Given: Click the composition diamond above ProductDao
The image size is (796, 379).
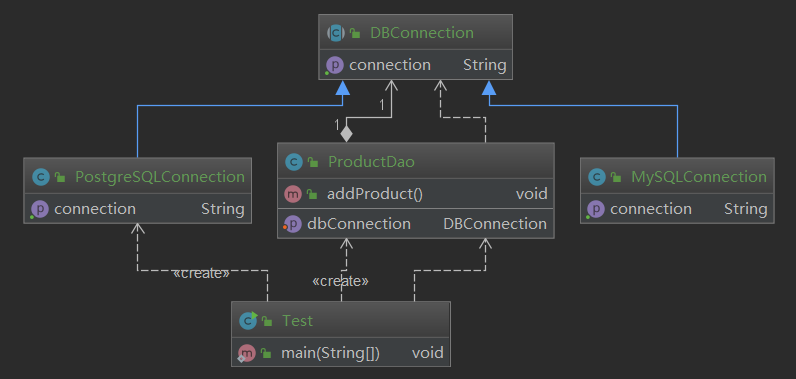Looking at the screenshot, I should pyautogui.click(x=346, y=133).
